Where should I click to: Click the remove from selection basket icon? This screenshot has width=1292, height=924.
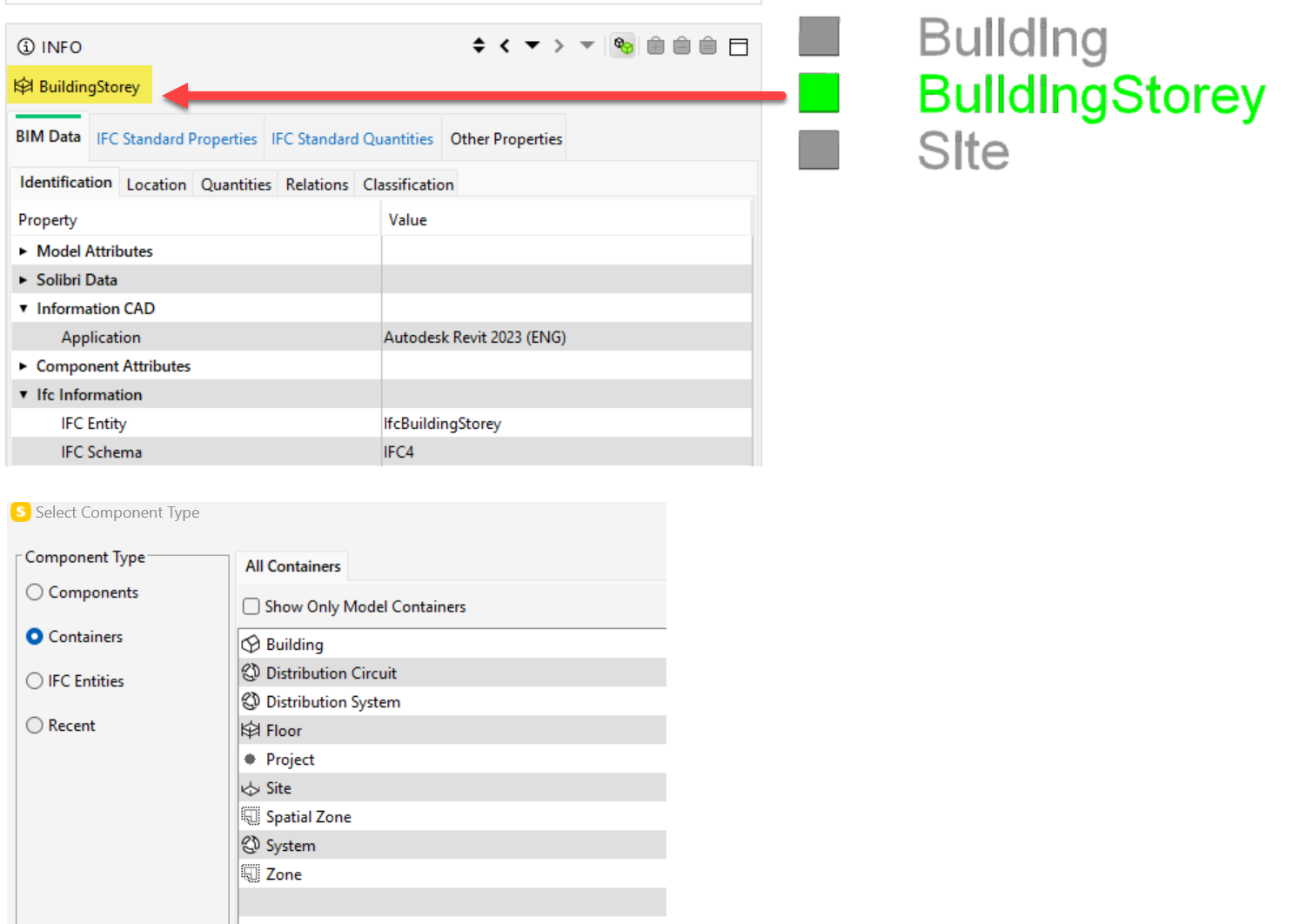pyautogui.click(x=682, y=46)
